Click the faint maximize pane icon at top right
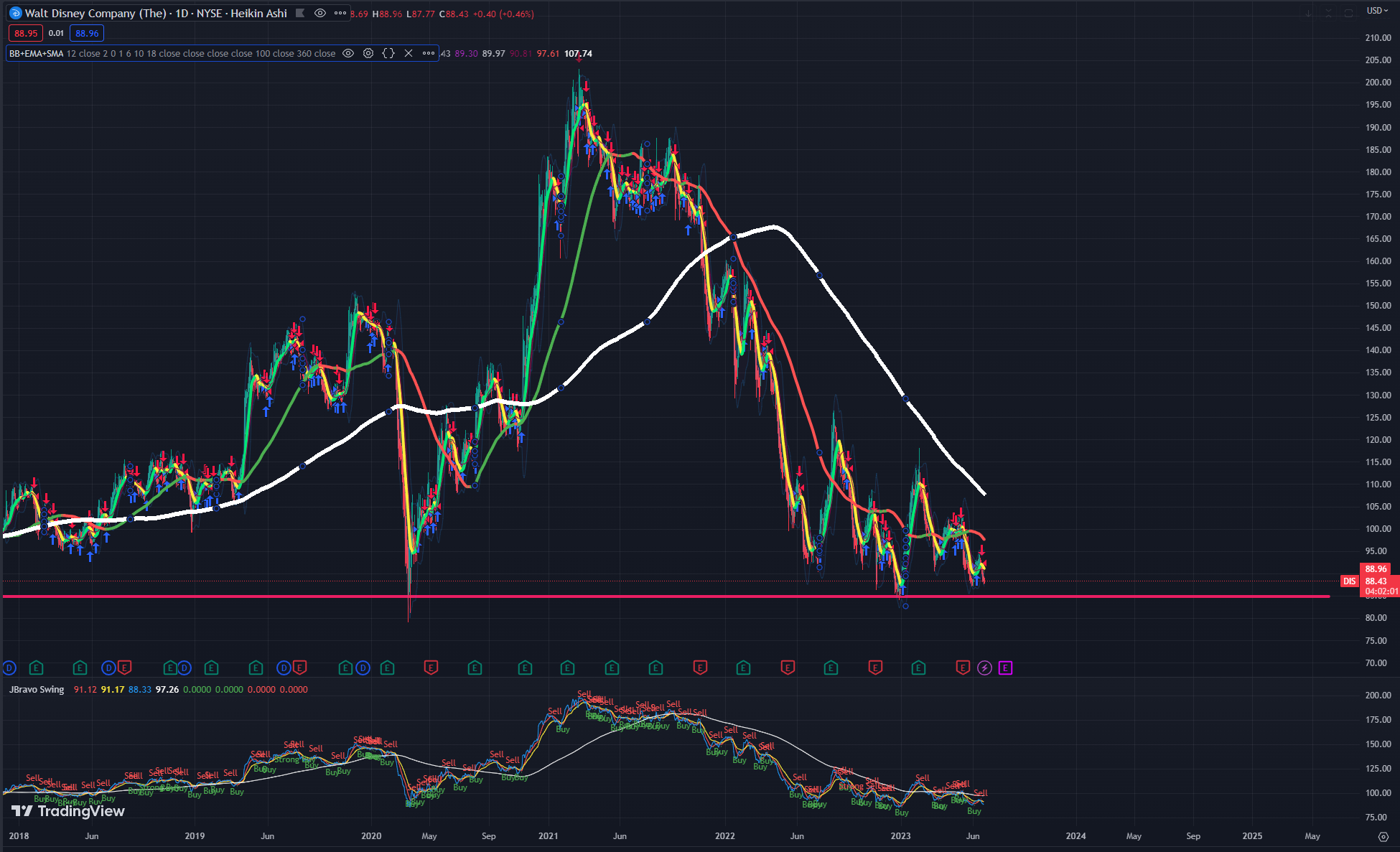The image size is (1400, 852). 1348,13
